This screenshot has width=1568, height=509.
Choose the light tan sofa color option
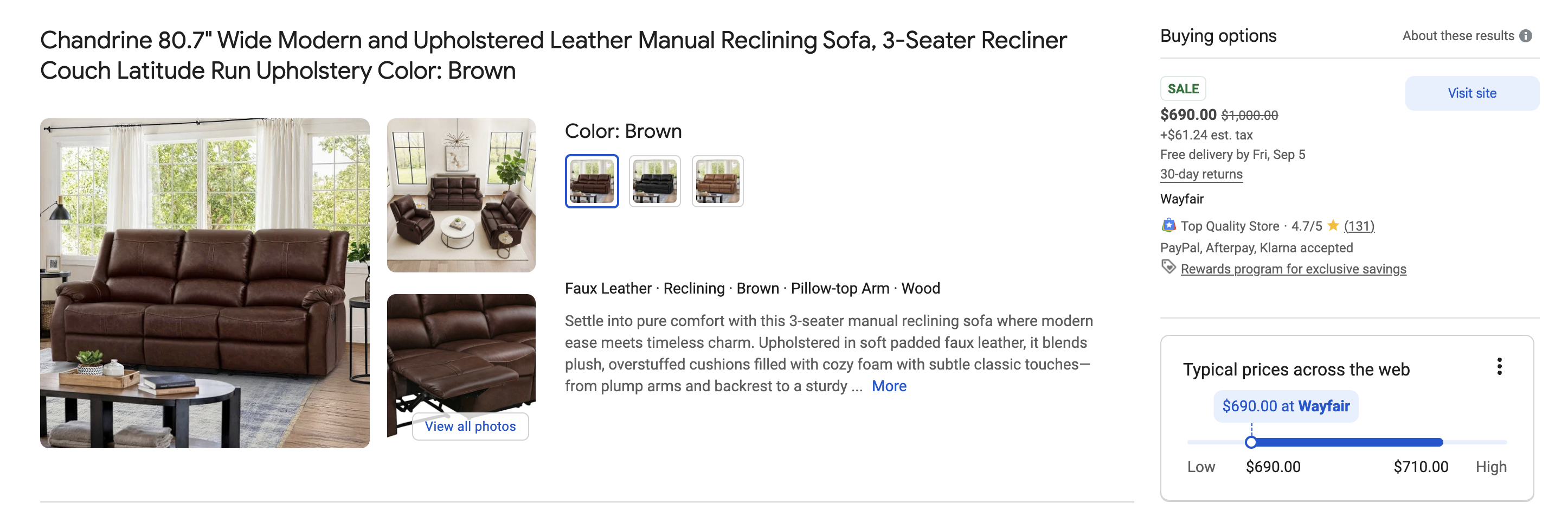pos(718,181)
